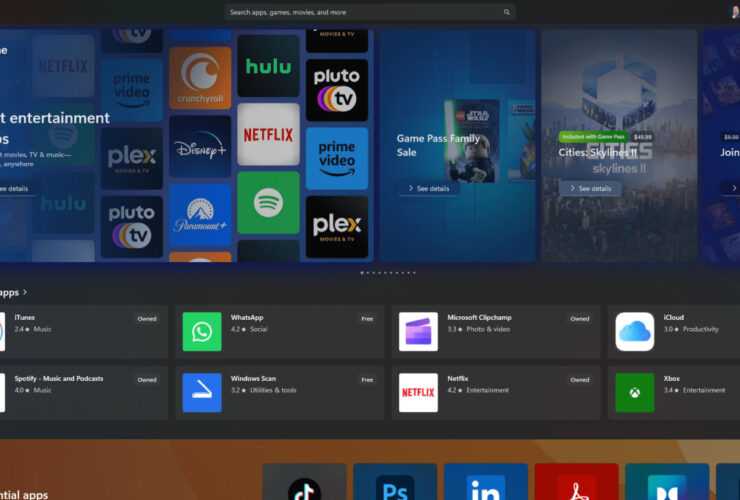Select the Adobe Acrobat tile
This screenshot has width=740, height=500.
[576, 482]
